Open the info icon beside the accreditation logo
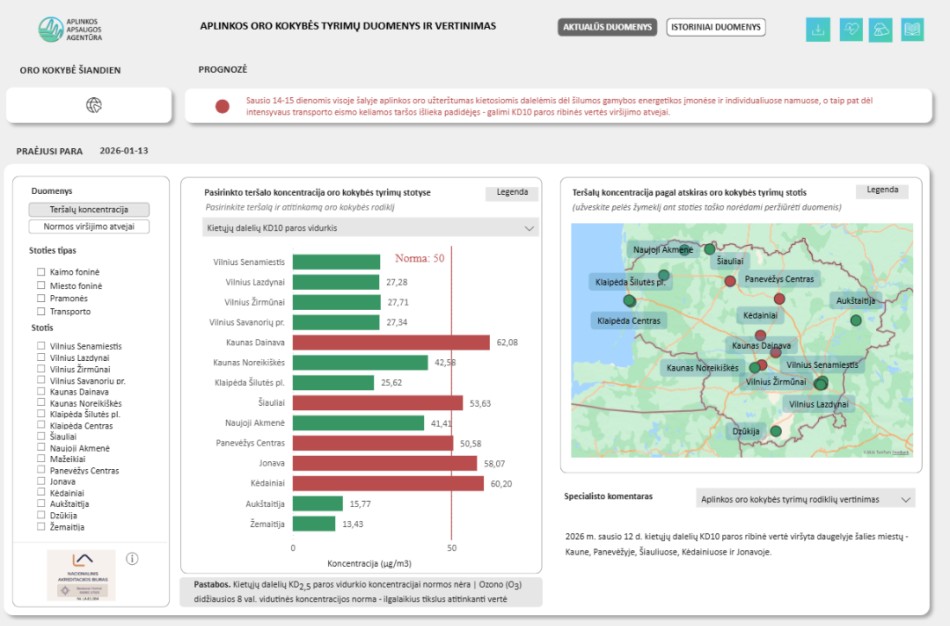 pyautogui.click(x=130, y=558)
